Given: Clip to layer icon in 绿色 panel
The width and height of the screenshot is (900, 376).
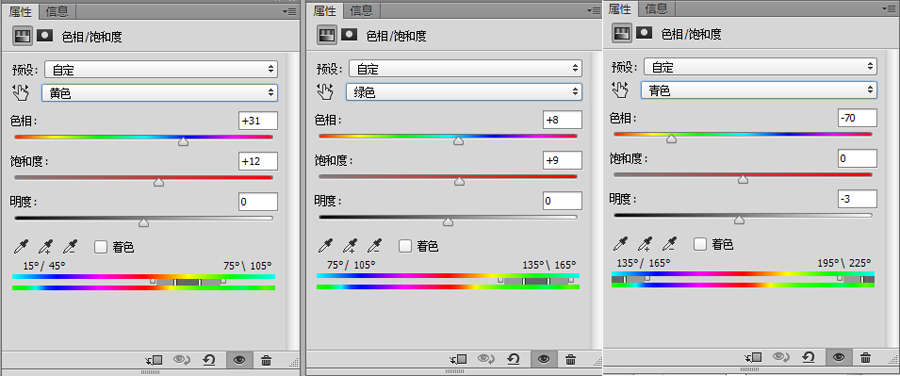Looking at the screenshot, I should (458, 360).
